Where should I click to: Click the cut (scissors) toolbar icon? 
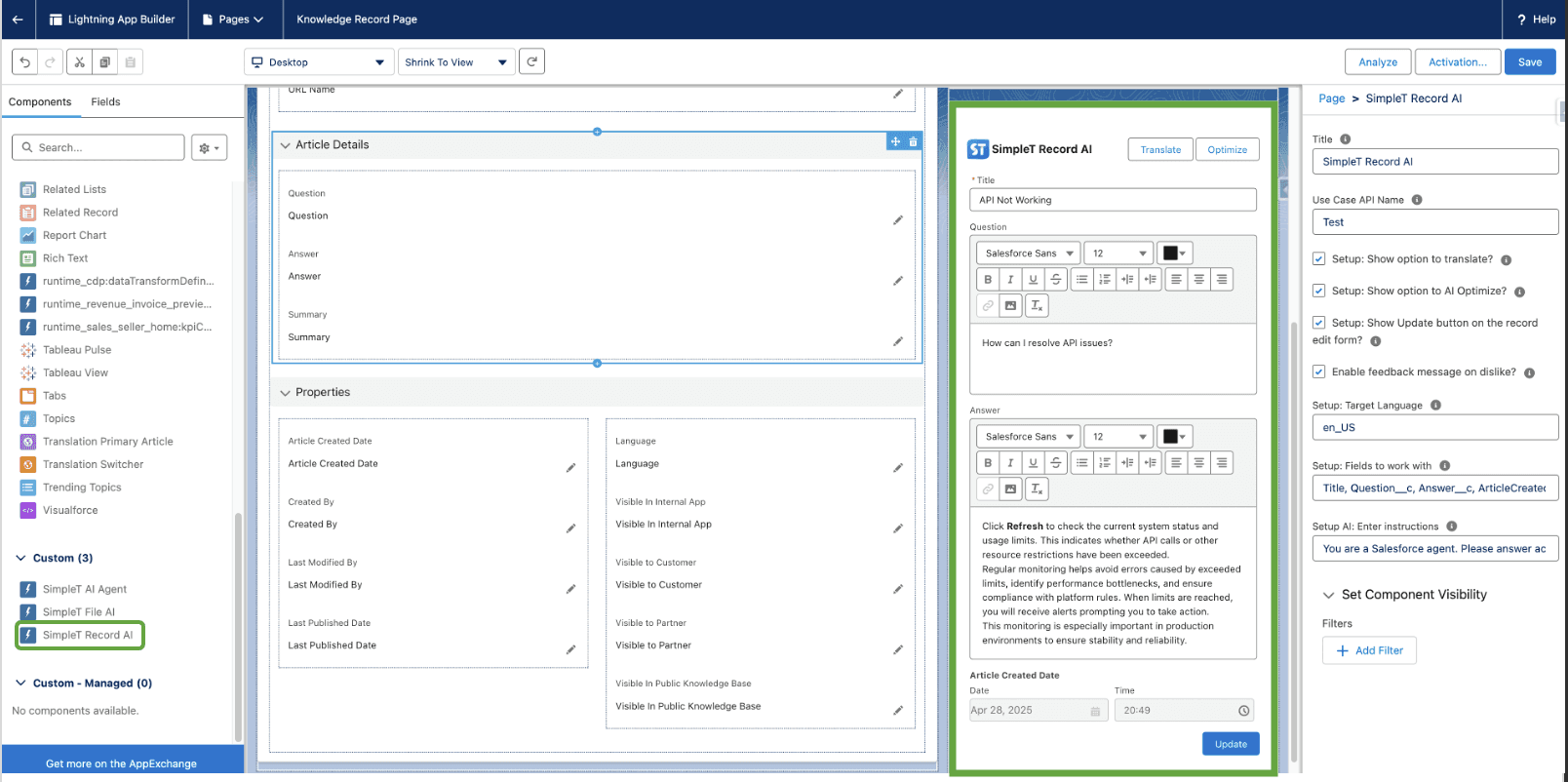[80, 62]
